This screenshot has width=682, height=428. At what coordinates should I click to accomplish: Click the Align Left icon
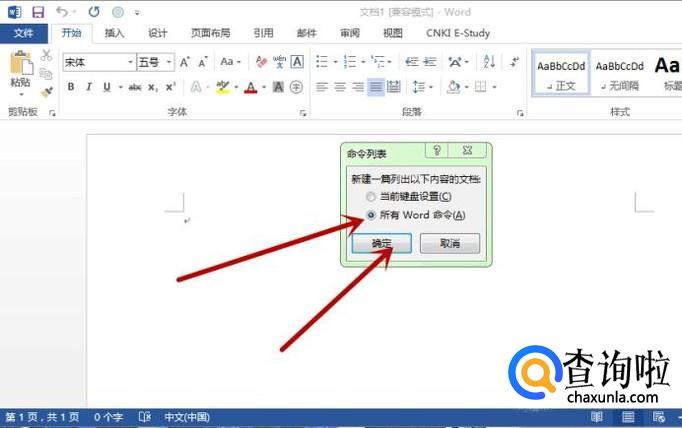(x=322, y=87)
